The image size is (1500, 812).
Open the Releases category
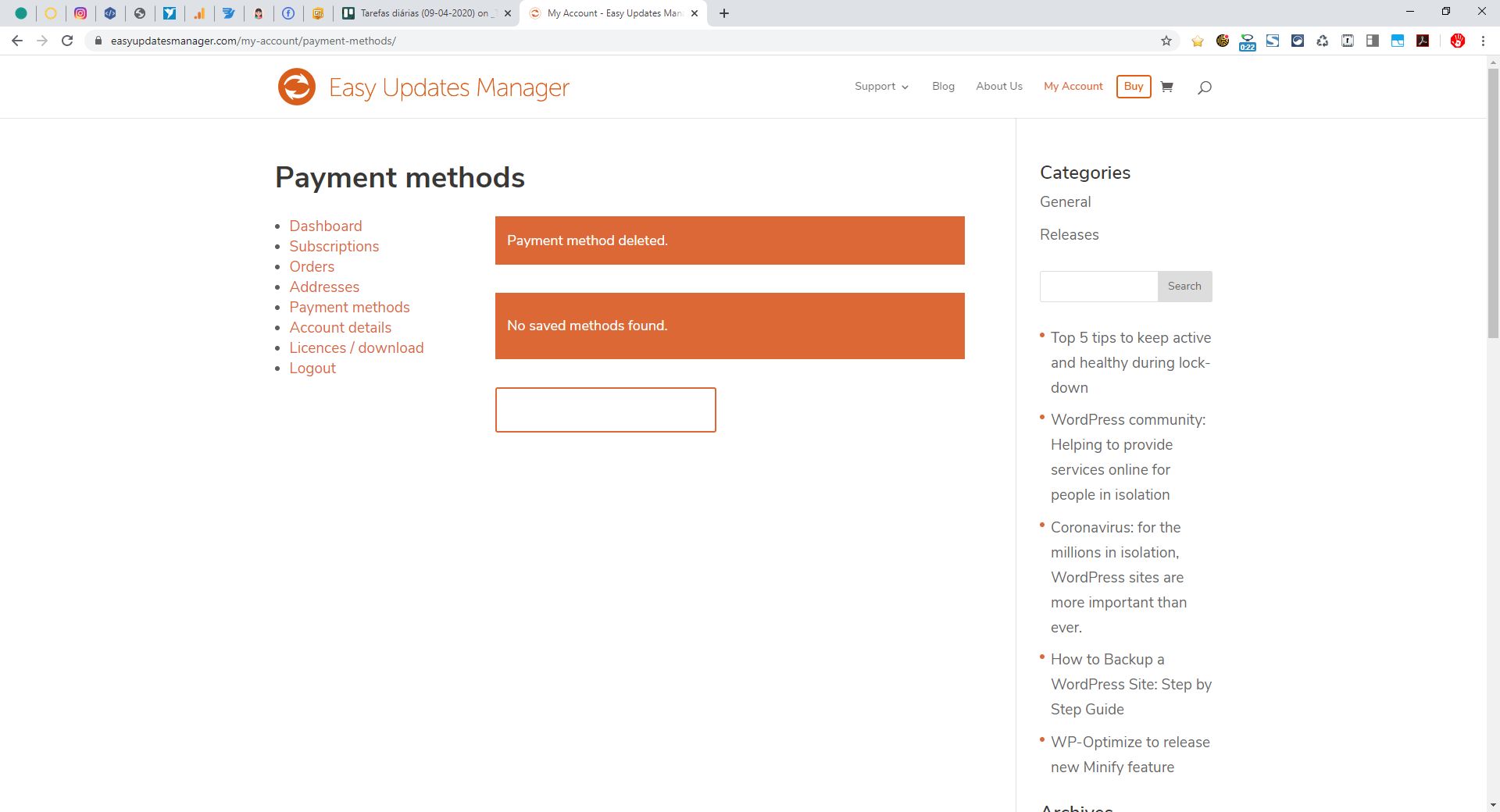pyautogui.click(x=1069, y=234)
